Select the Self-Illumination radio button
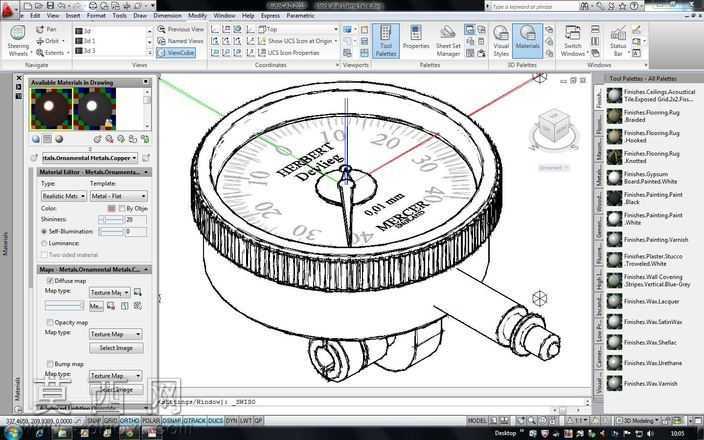 (x=44, y=232)
